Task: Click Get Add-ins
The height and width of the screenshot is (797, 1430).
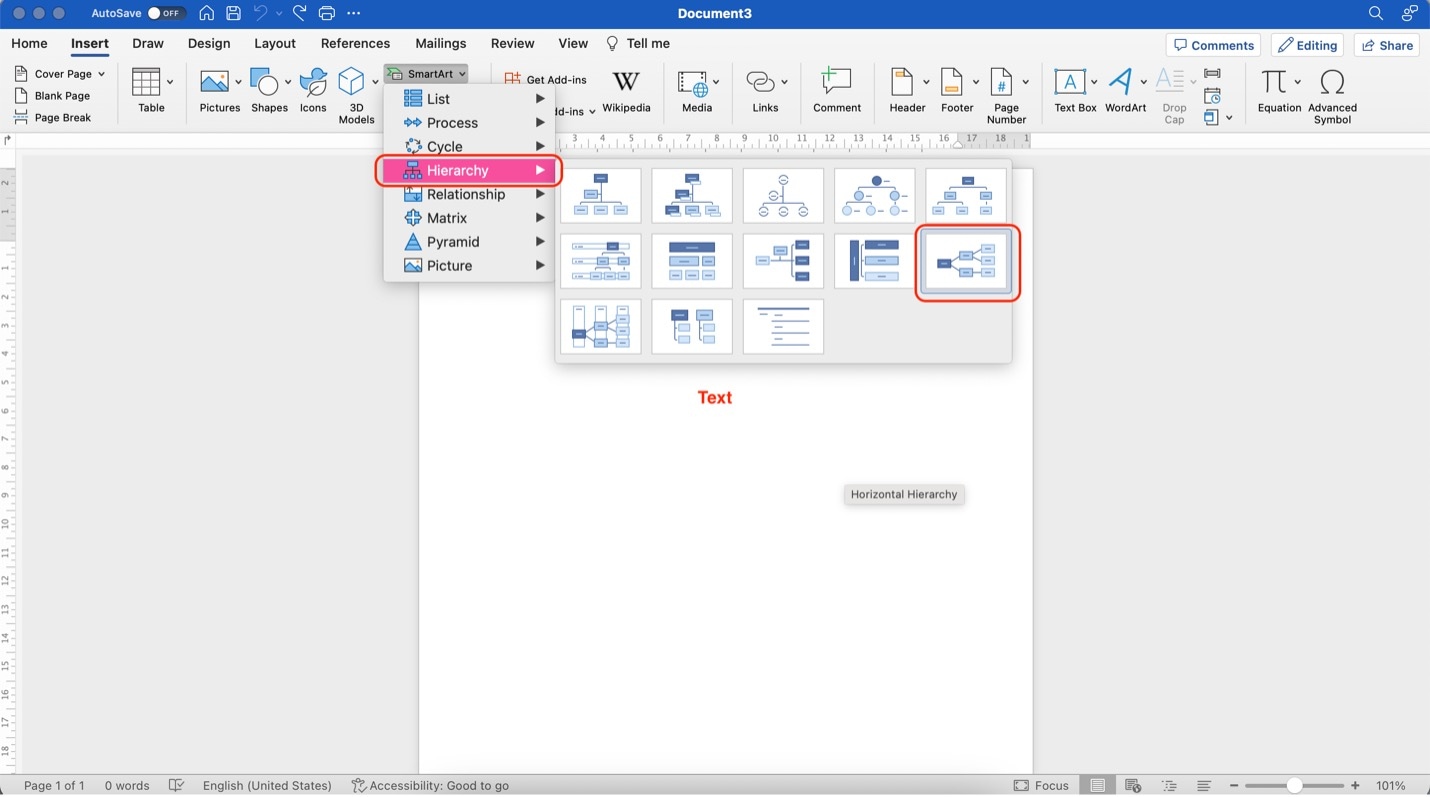Action: click(546, 79)
